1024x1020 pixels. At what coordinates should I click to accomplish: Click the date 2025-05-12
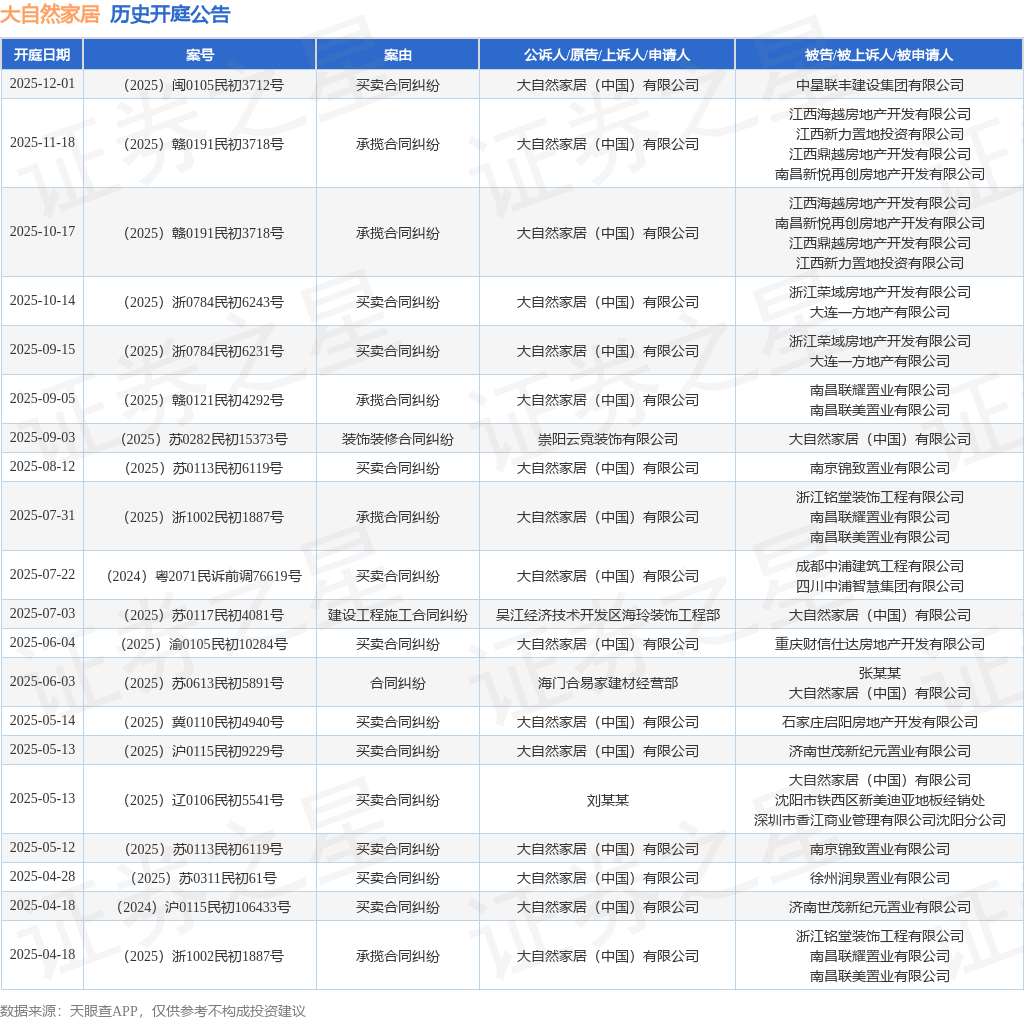click(x=42, y=847)
